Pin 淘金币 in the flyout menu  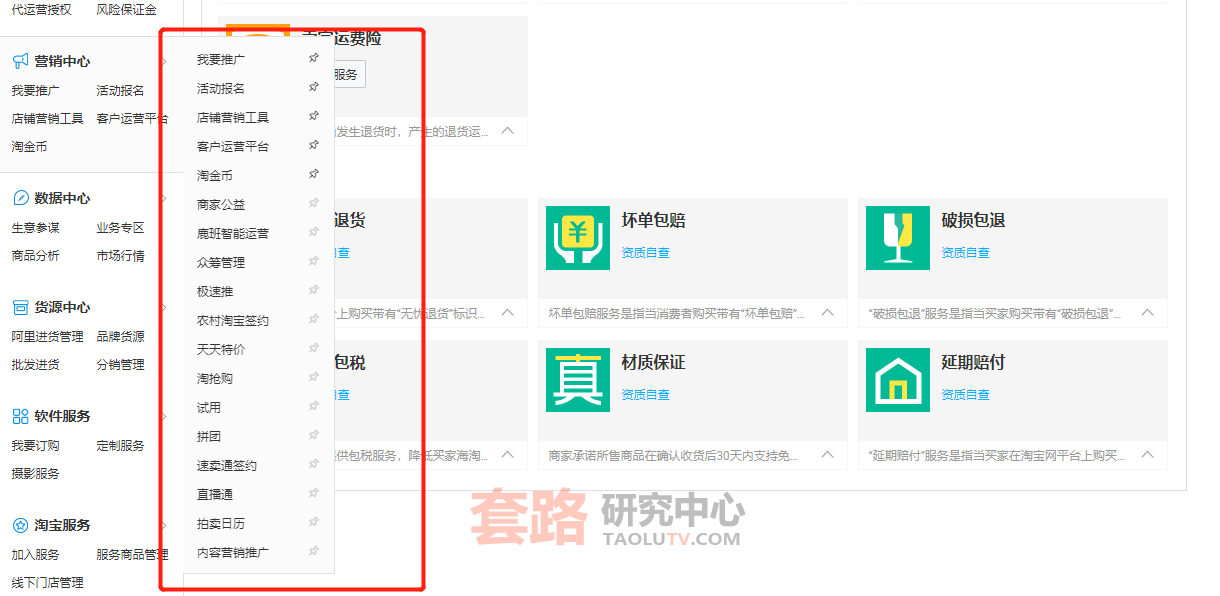(313, 175)
